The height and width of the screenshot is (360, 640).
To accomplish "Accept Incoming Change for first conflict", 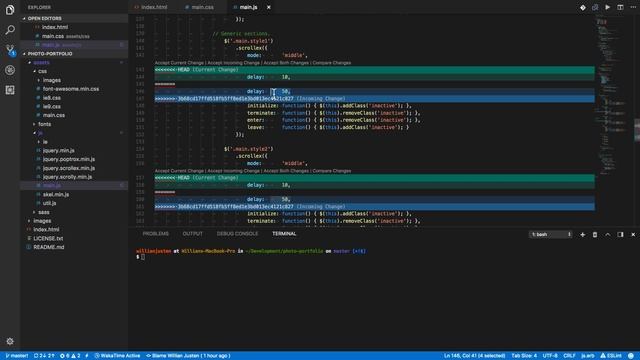I will pyautogui.click(x=233, y=63).
